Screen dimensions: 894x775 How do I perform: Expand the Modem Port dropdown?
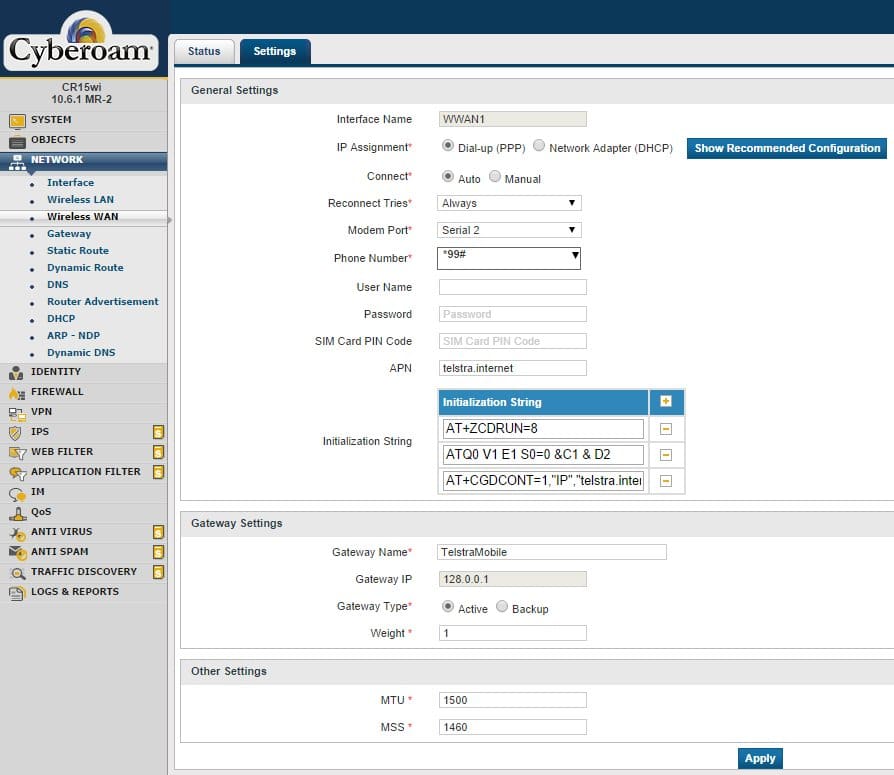pos(510,230)
